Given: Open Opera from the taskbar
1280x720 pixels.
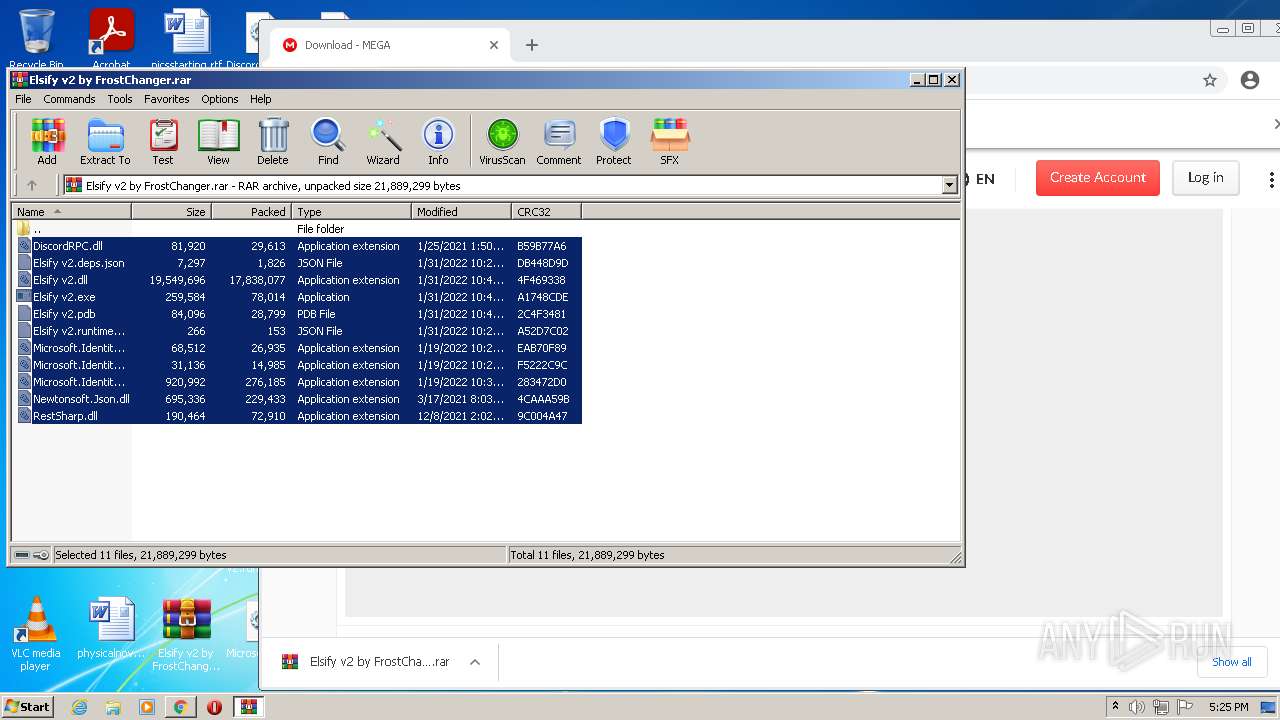Looking at the screenshot, I should (x=214, y=707).
